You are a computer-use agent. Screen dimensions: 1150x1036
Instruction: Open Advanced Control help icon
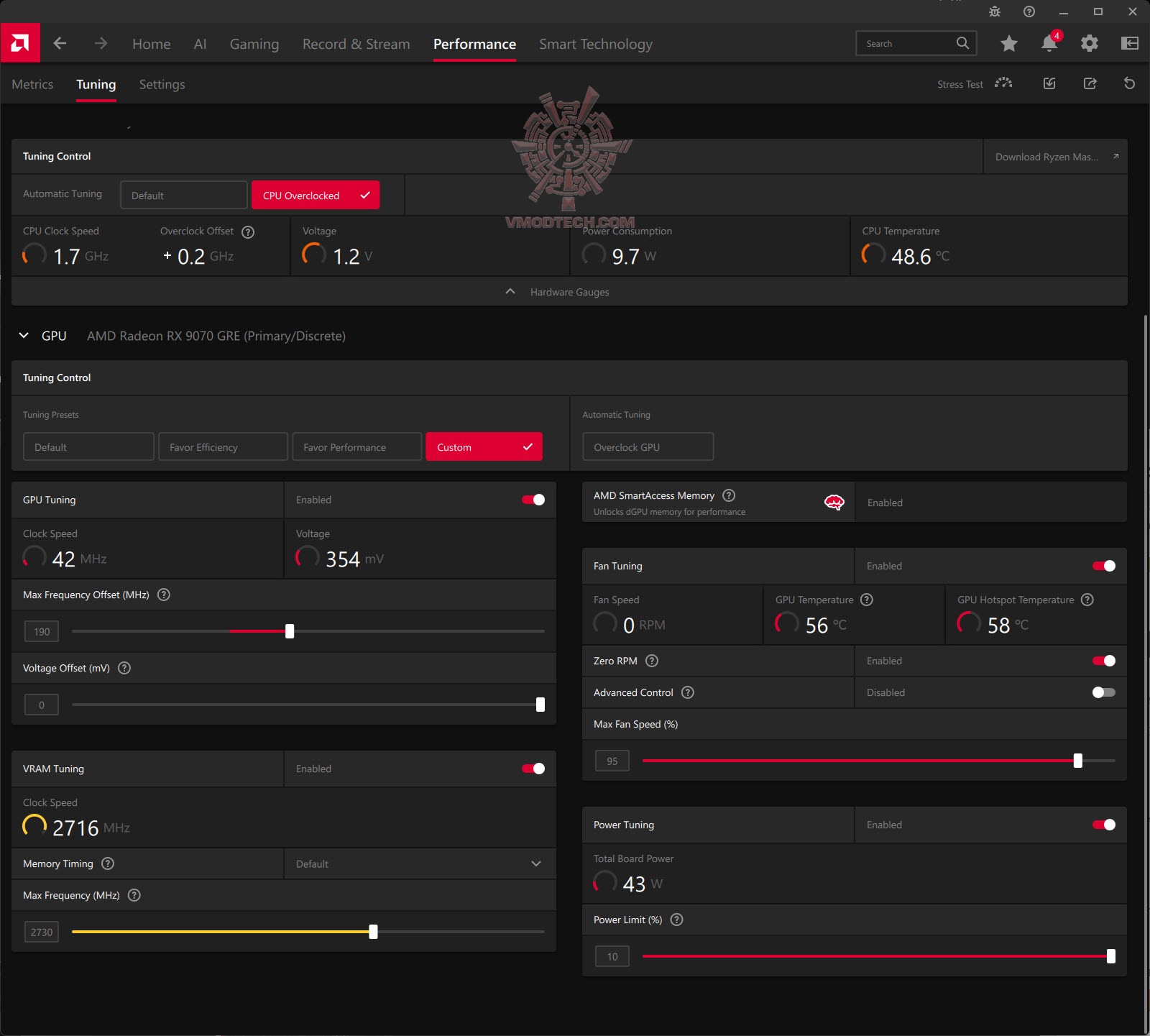[688, 692]
